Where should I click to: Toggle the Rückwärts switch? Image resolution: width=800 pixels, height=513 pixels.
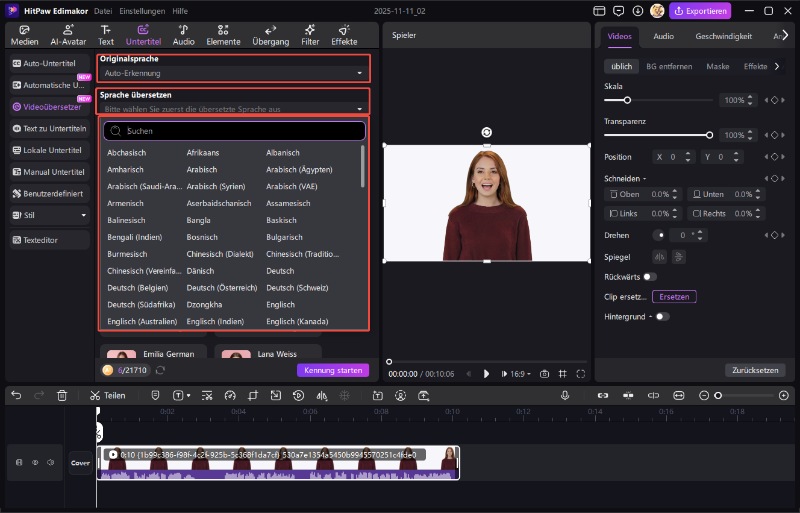tap(650, 276)
